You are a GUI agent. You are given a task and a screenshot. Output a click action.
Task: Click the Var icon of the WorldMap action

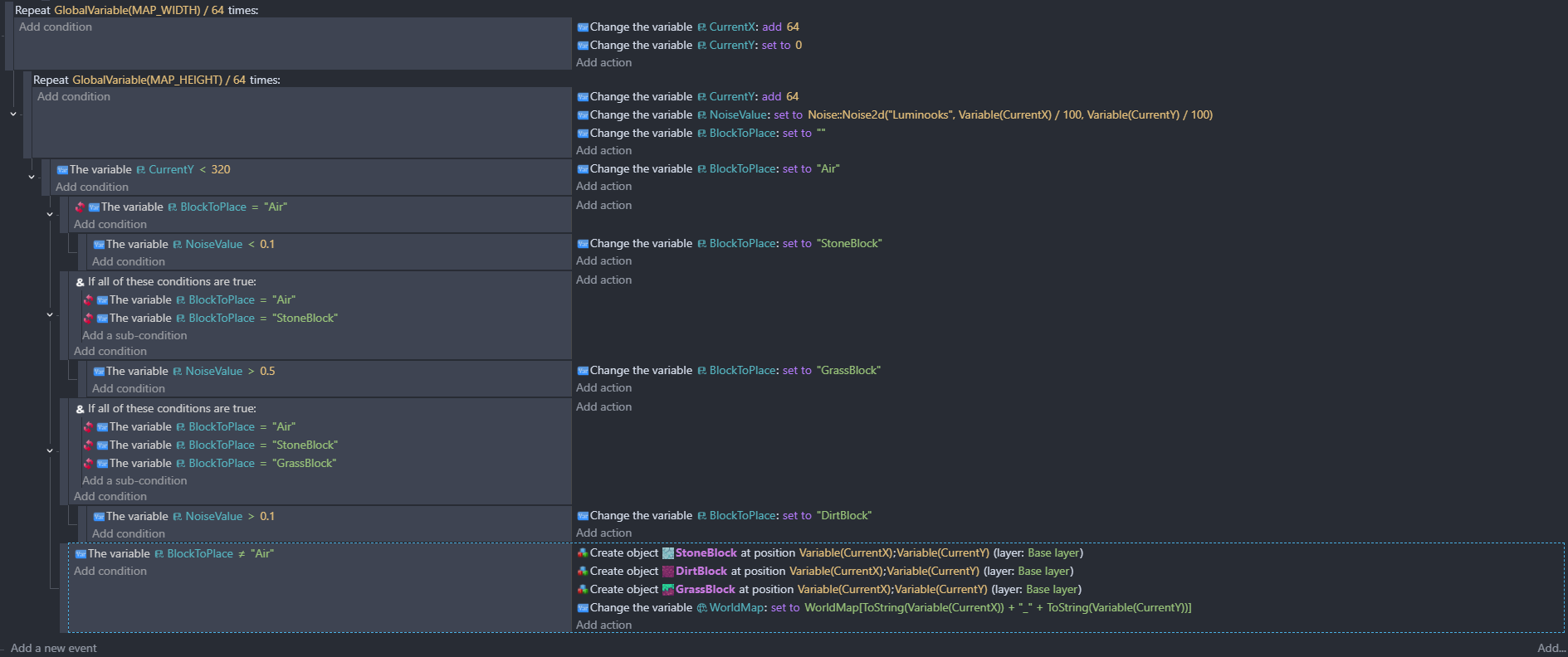coord(583,608)
